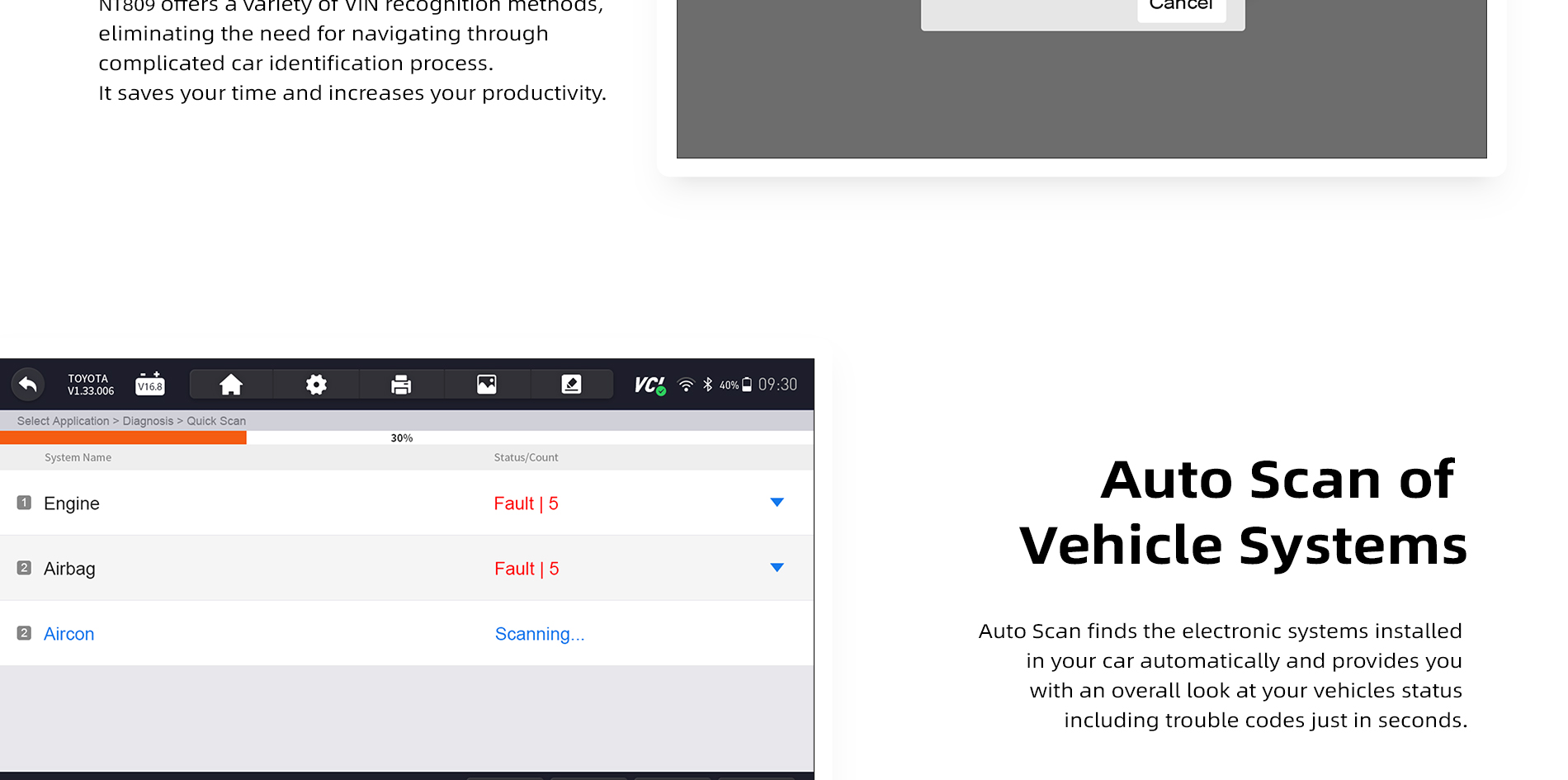Tap the Bluetooth status icon
The image size is (1568, 780).
pyautogui.click(x=707, y=385)
